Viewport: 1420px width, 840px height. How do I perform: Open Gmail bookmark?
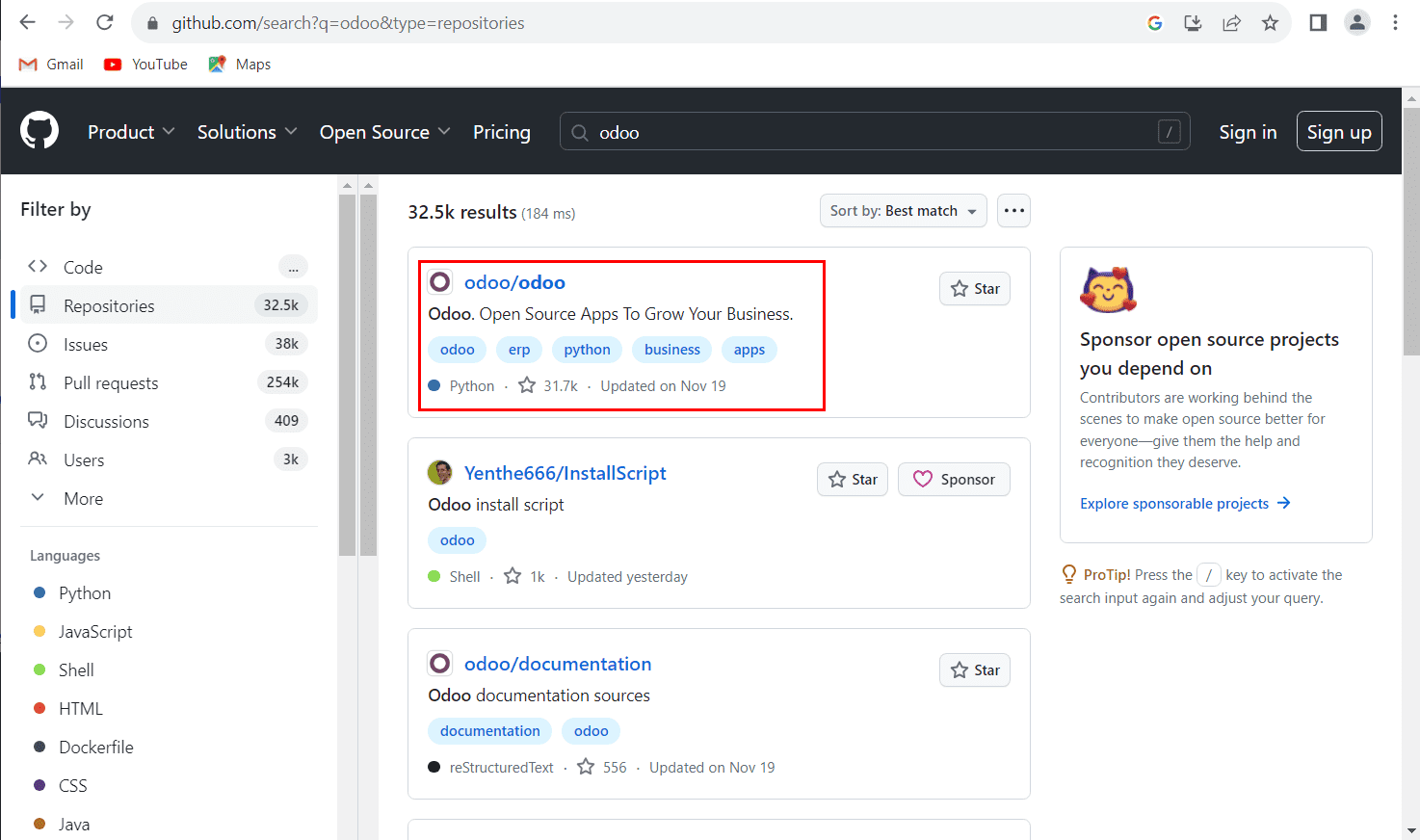tap(51, 65)
